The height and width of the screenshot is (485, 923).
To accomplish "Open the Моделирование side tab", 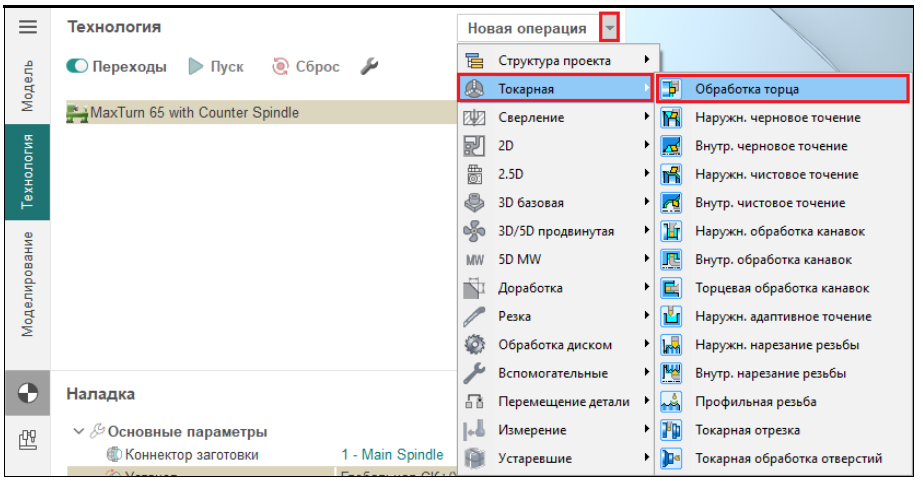I will [27, 285].
